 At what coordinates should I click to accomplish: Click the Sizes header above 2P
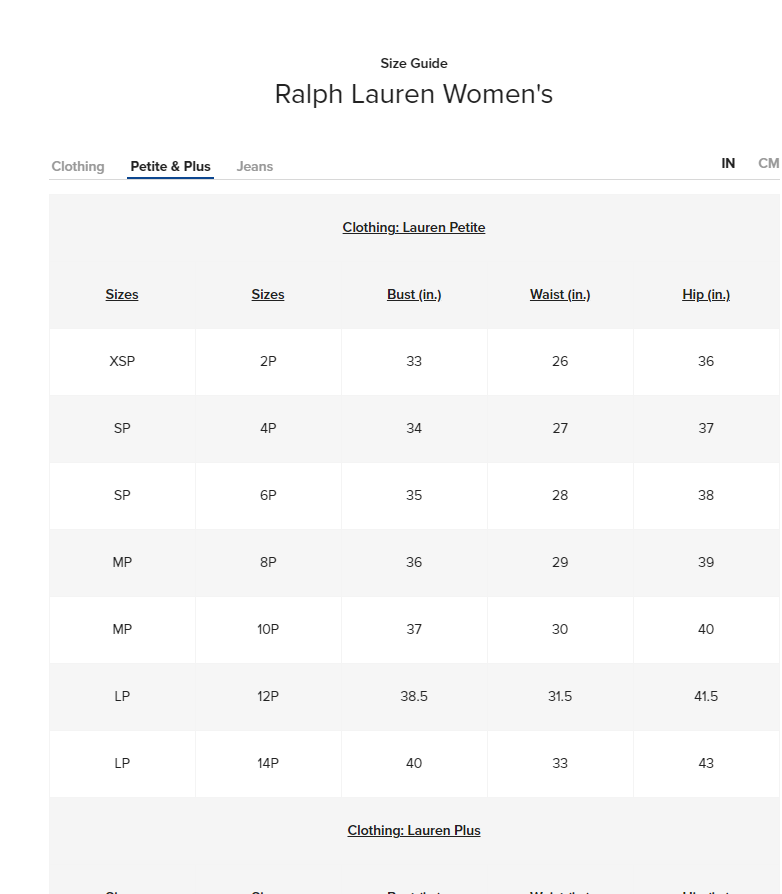268,294
